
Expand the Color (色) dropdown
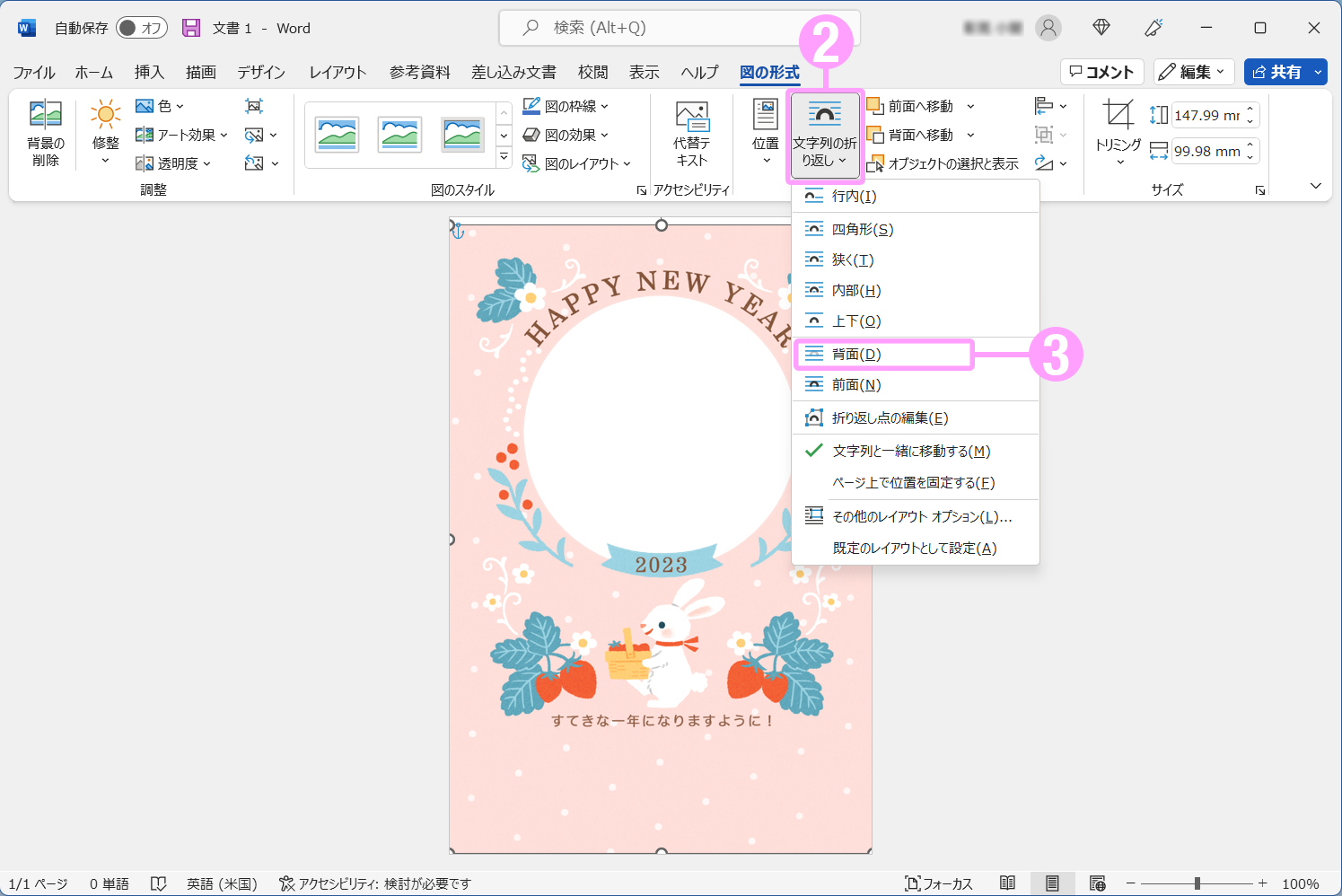tap(160, 106)
